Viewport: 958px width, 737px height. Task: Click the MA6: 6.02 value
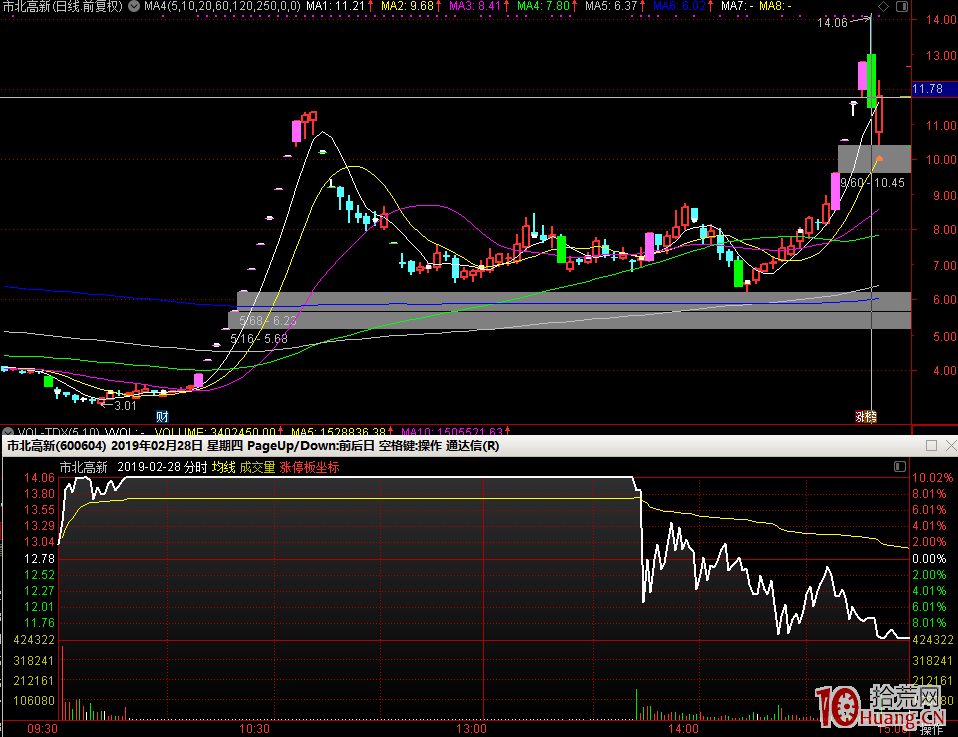coord(679,6)
